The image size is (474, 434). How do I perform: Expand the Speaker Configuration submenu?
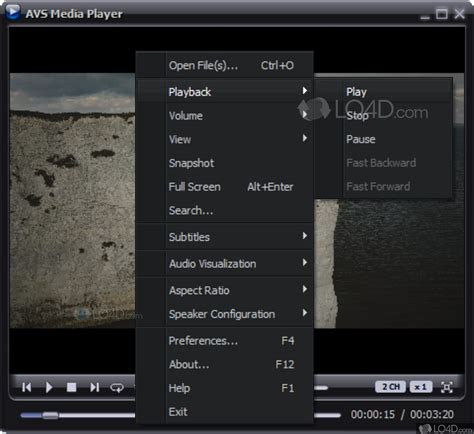tap(224, 314)
